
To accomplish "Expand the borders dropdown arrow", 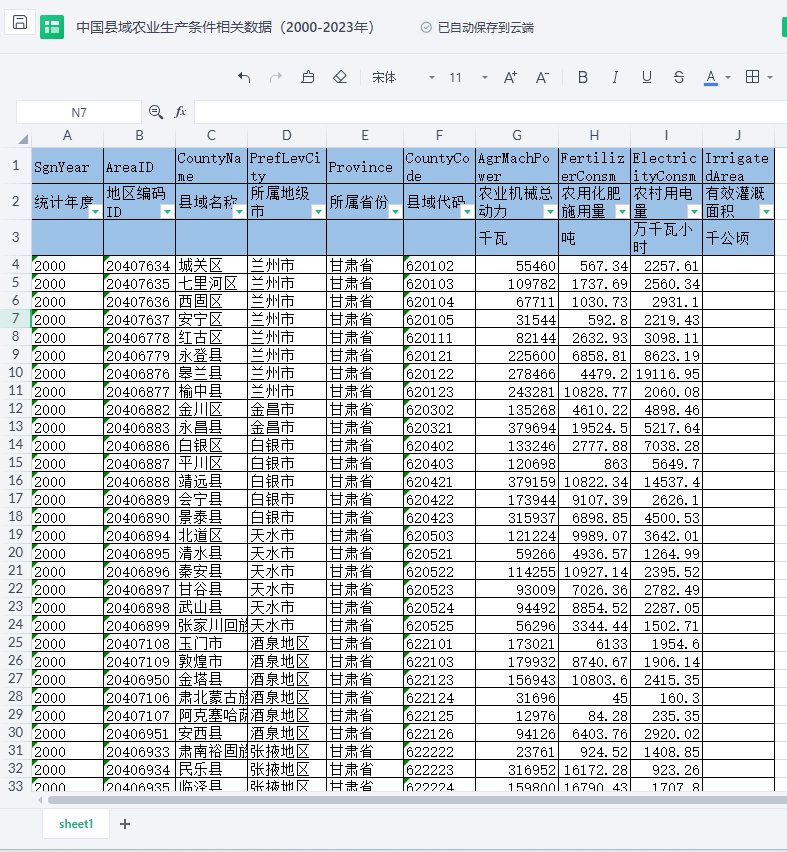I will tap(771, 77).
